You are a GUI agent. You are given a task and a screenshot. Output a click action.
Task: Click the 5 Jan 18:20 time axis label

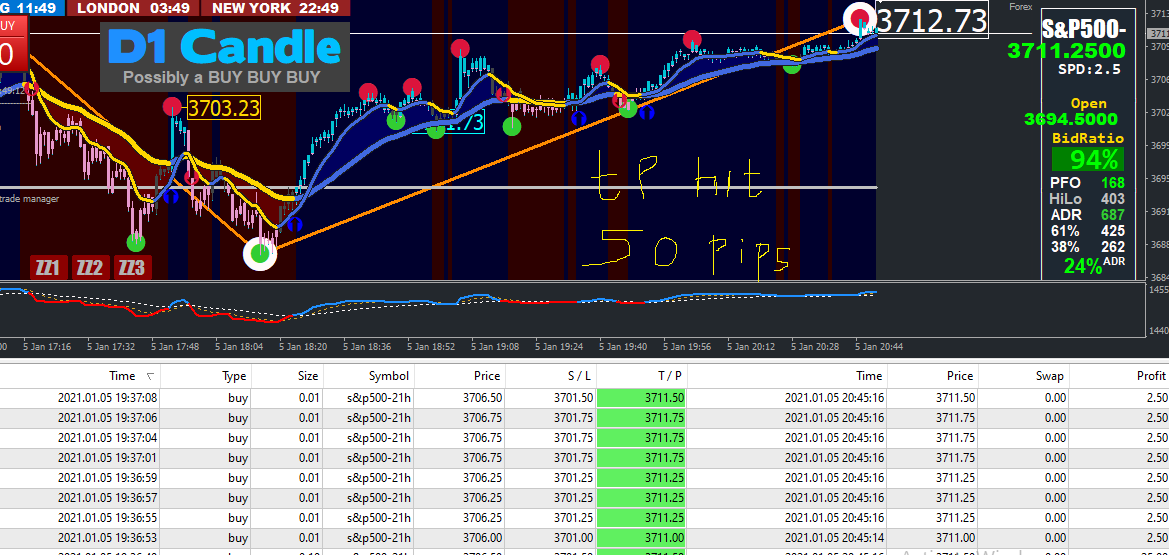303,347
